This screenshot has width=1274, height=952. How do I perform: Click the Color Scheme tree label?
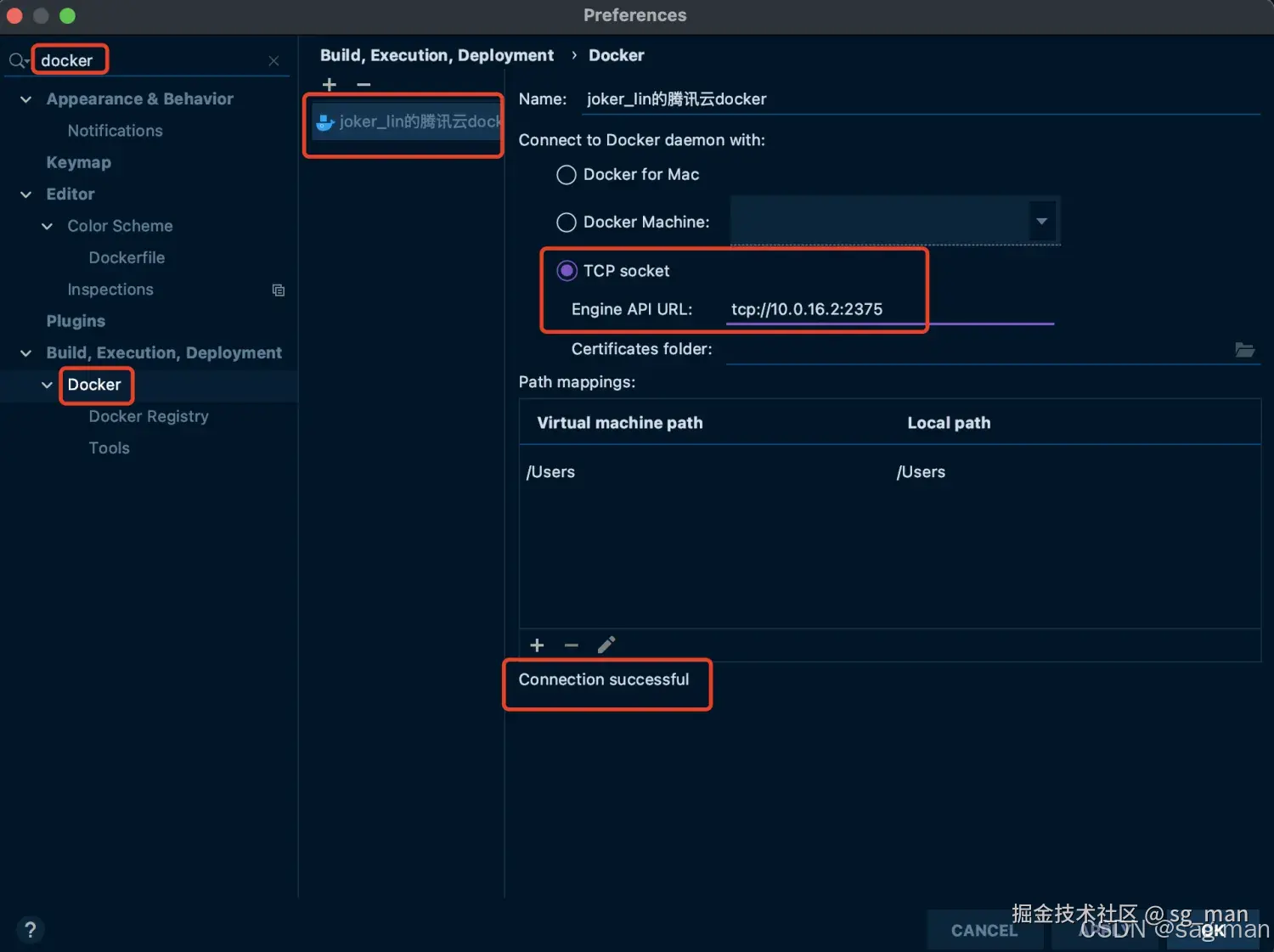(120, 226)
